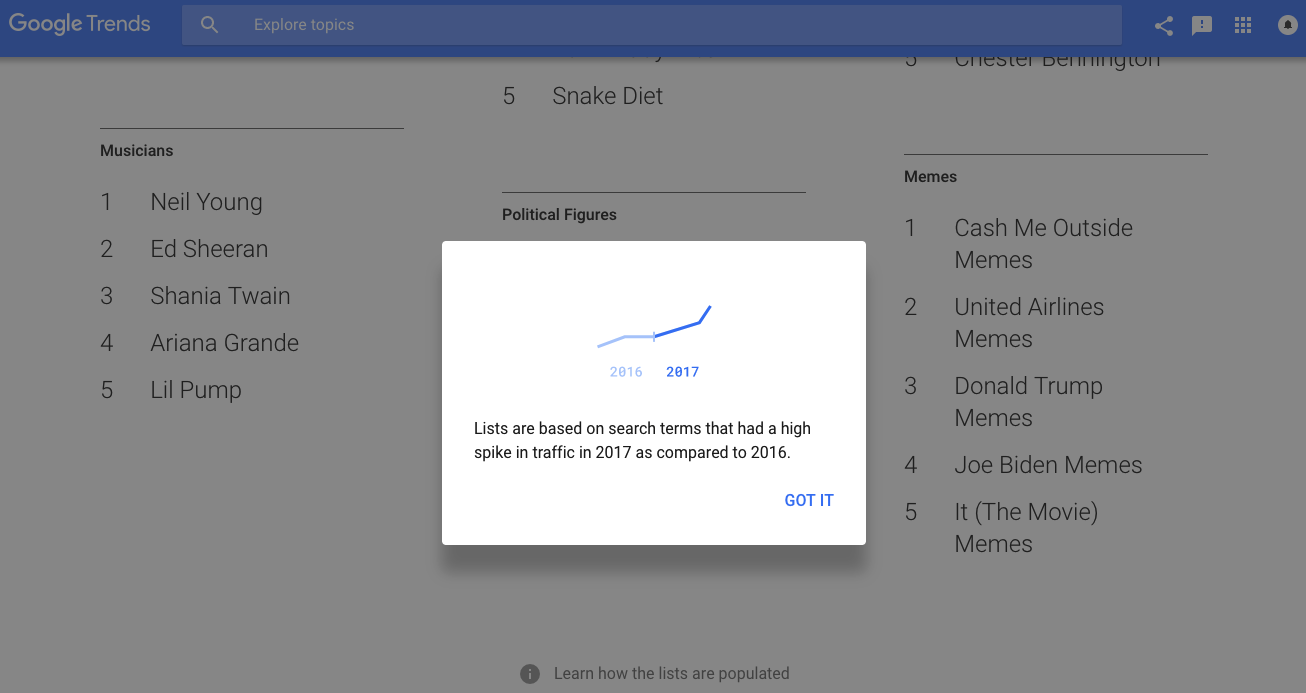This screenshot has width=1306, height=693.
Task: Click the Memes list heading
Action: [930, 177]
